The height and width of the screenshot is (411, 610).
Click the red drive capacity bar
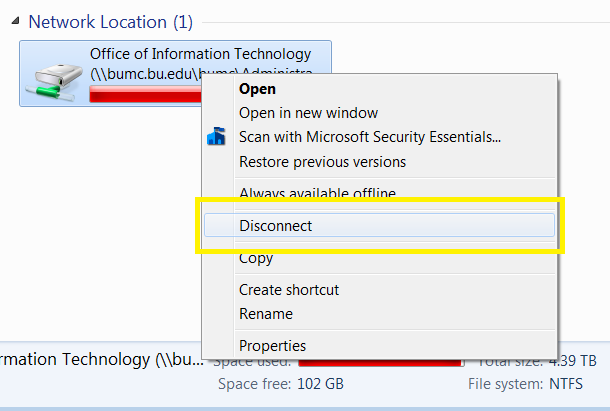pos(145,94)
